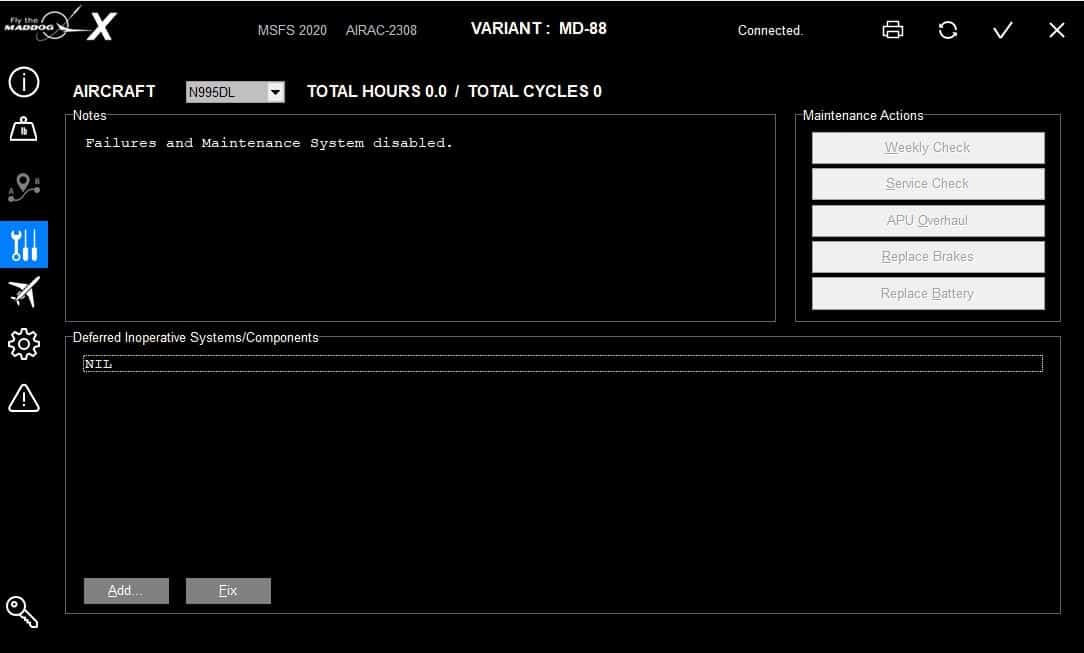Screen dimensions: 1084x653
Task: Open the route map pin sidebar icon
Action: (x=24, y=187)
